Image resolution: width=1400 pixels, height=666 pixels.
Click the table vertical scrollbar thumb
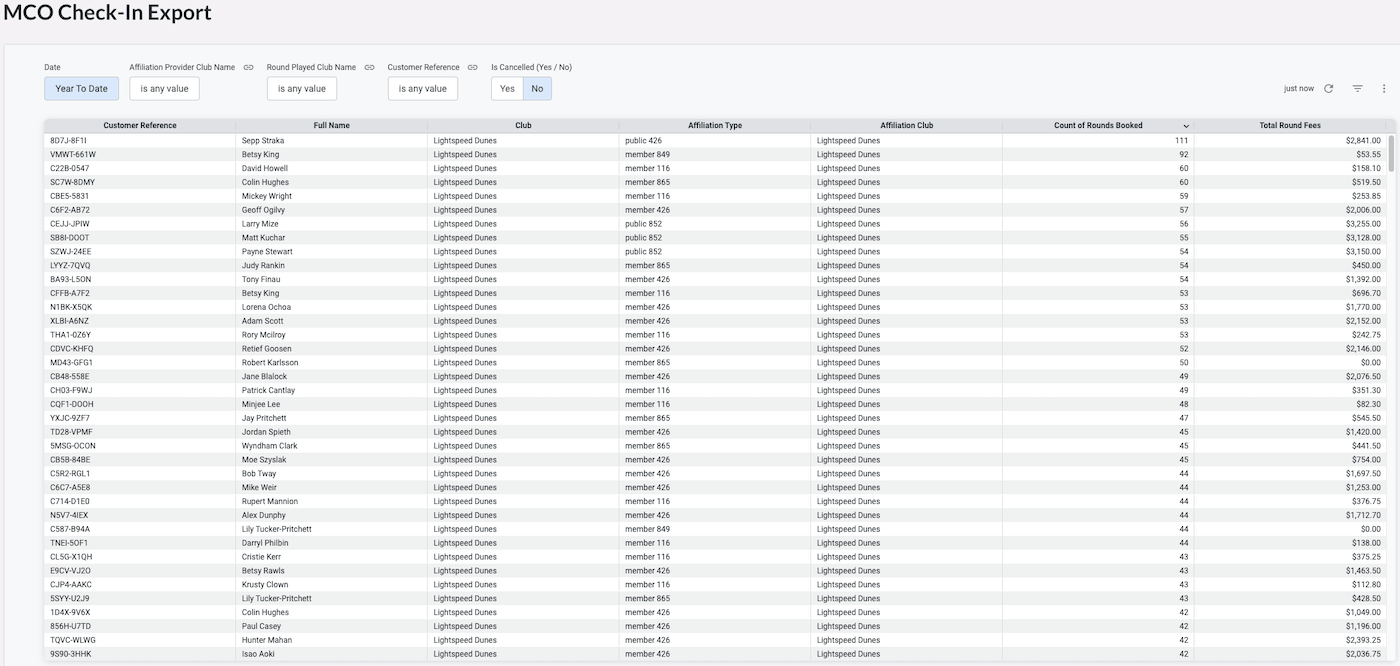(1391, 154)
